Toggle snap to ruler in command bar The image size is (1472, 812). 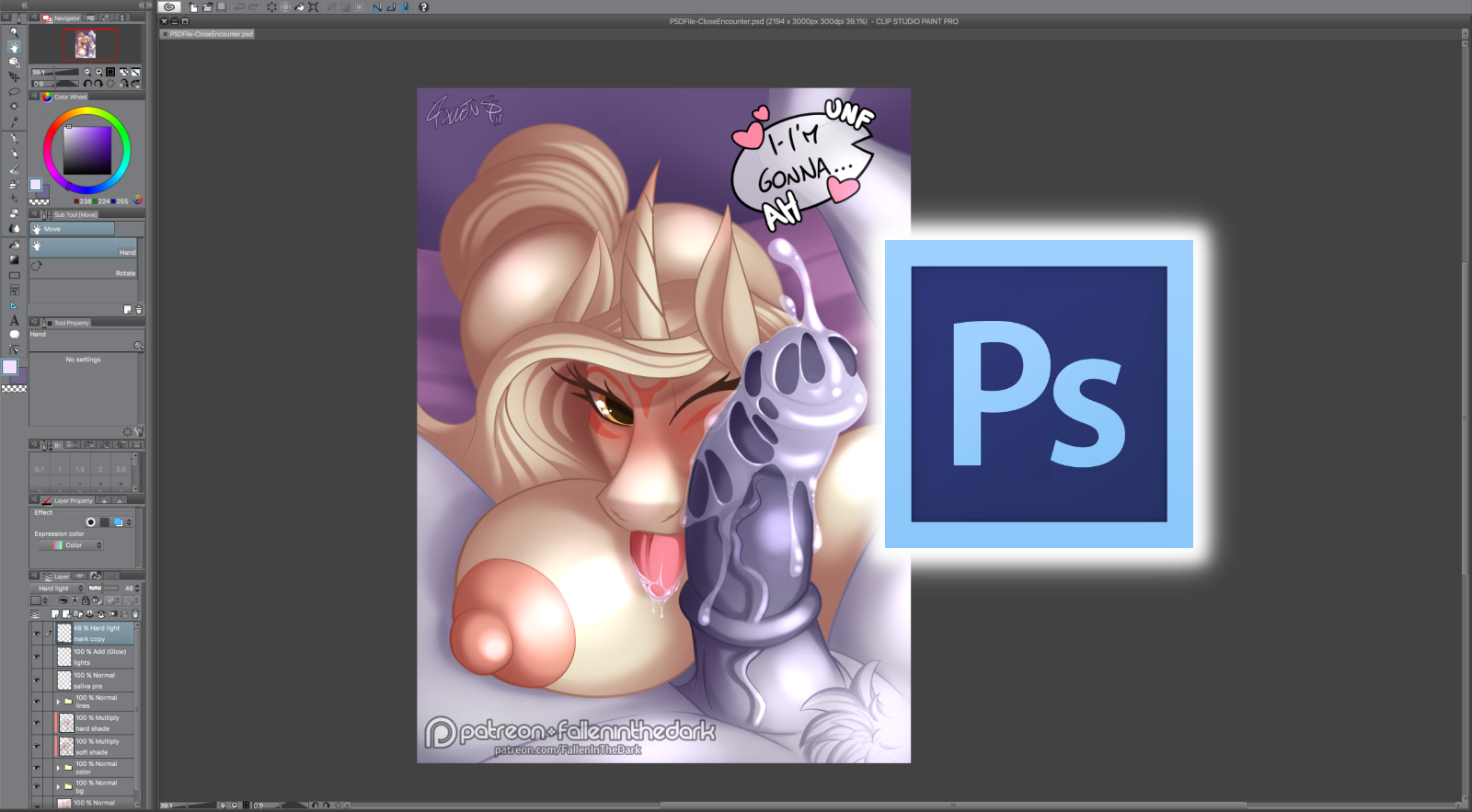[376, 6]
